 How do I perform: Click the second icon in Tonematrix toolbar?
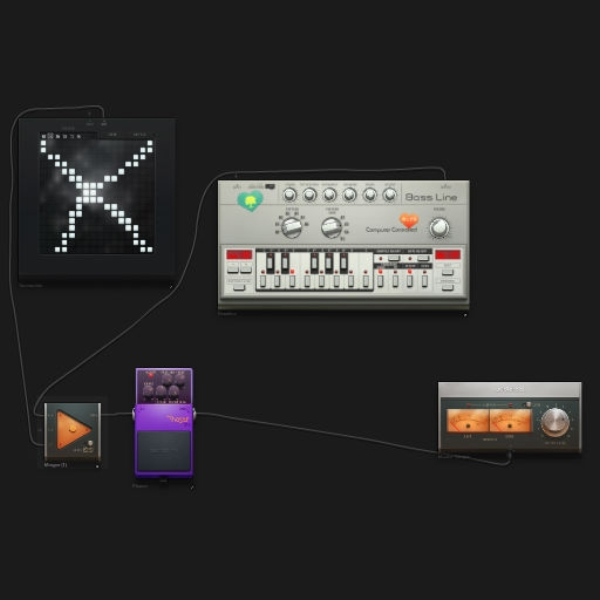50,136
